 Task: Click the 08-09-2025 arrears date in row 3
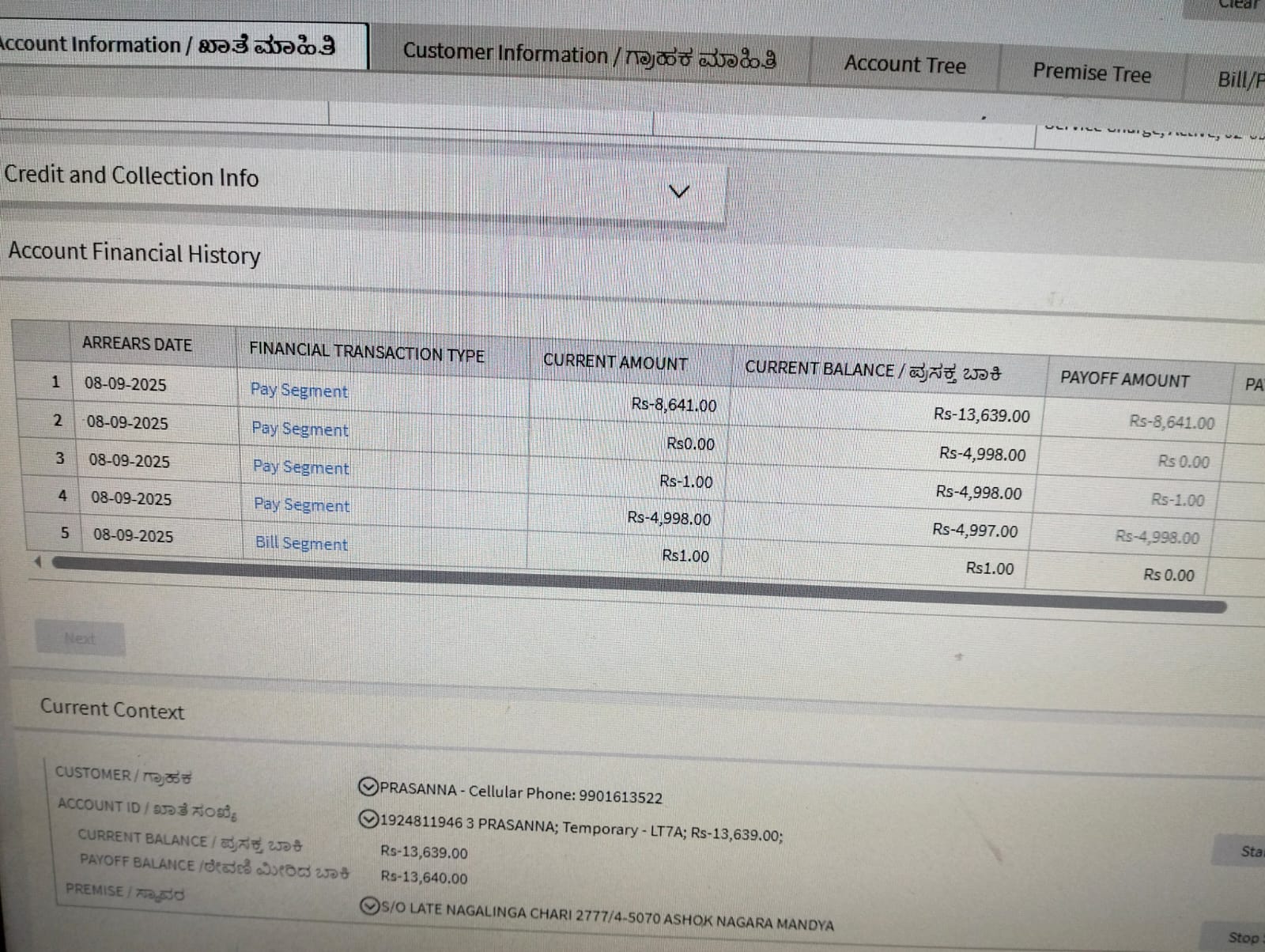(129, 460)
